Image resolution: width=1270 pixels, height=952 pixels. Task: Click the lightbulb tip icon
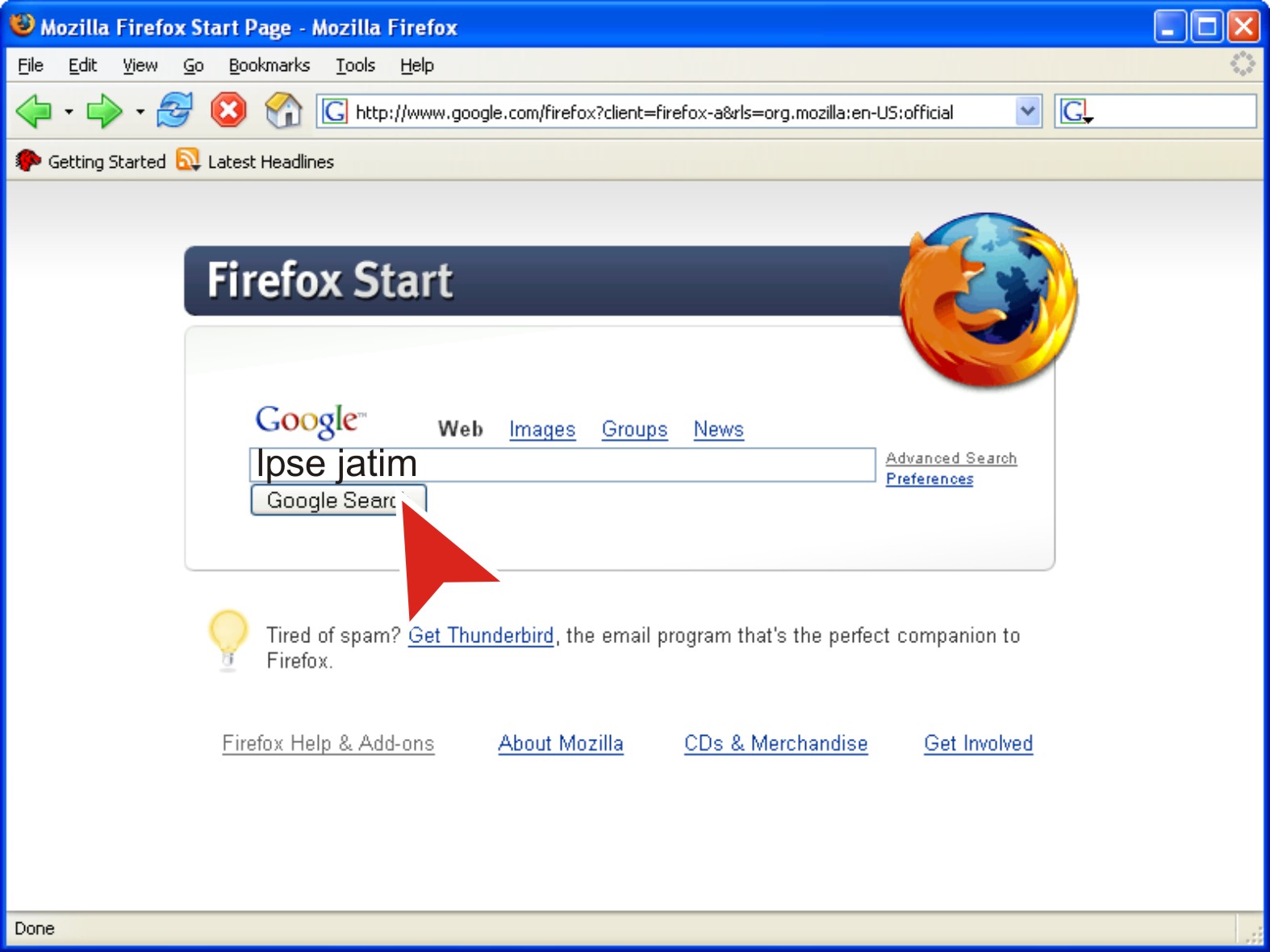point(228,640)
